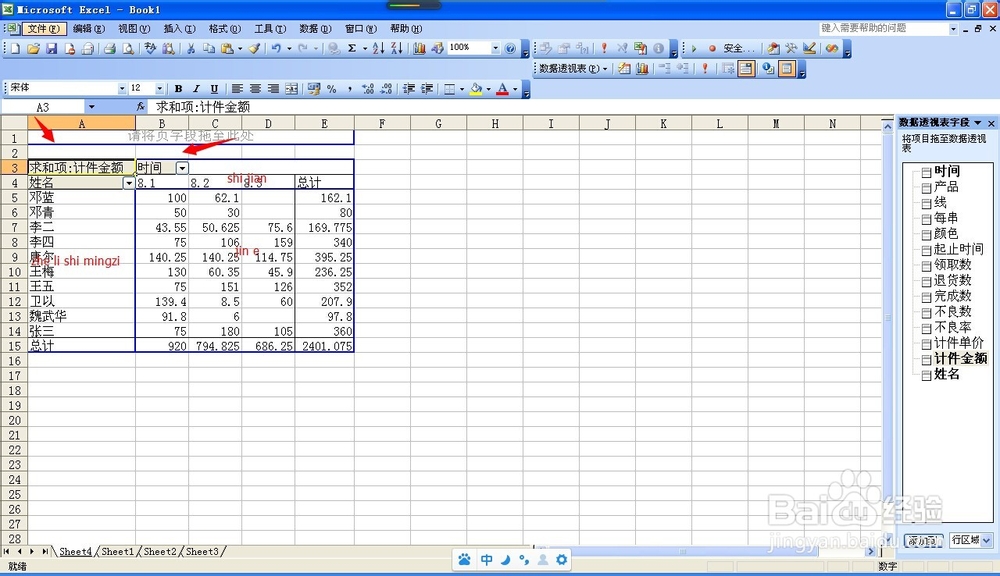The image size is (1000, 576).
Task: Open the 数据 menu
Action: [x=315, y=29]
